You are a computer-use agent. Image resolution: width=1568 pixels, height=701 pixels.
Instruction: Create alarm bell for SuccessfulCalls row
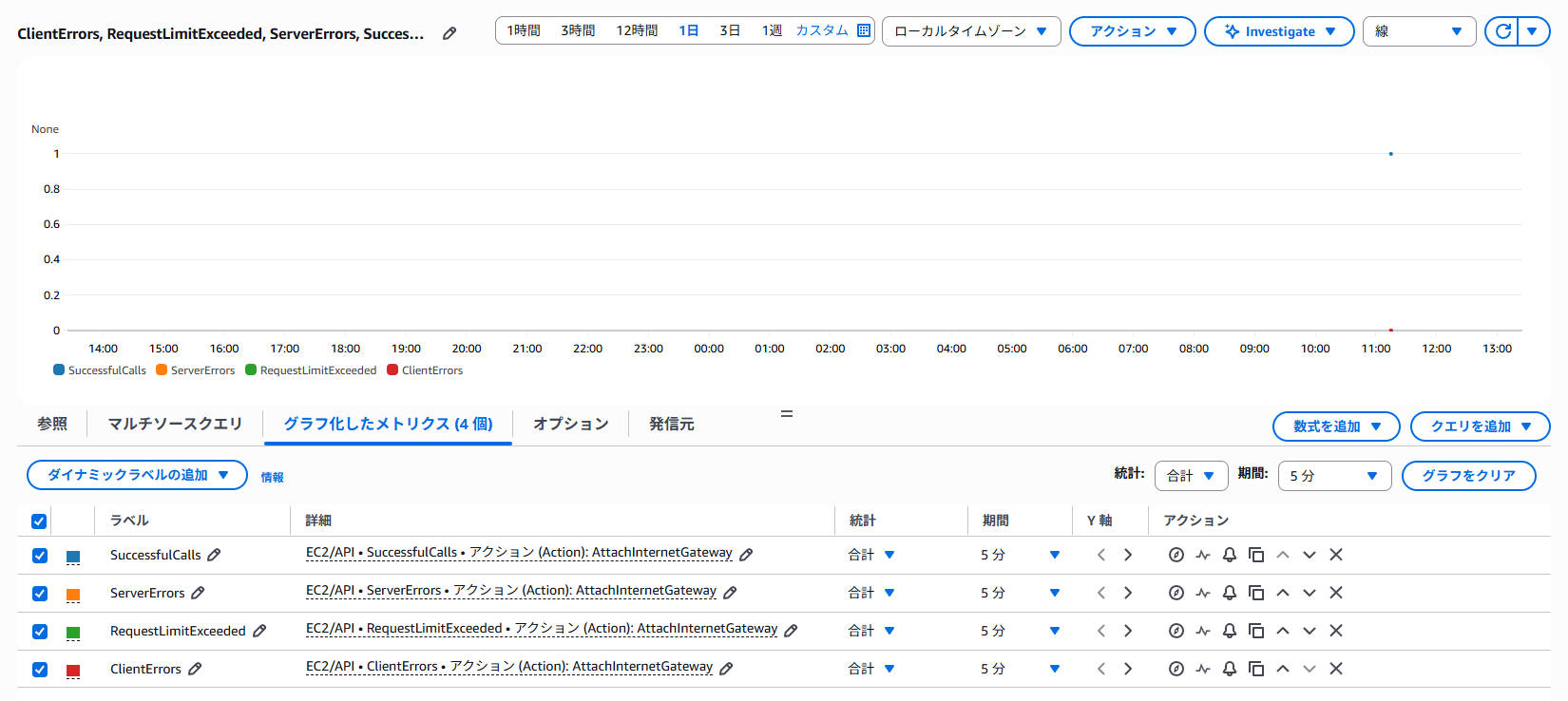point(1230,555)
